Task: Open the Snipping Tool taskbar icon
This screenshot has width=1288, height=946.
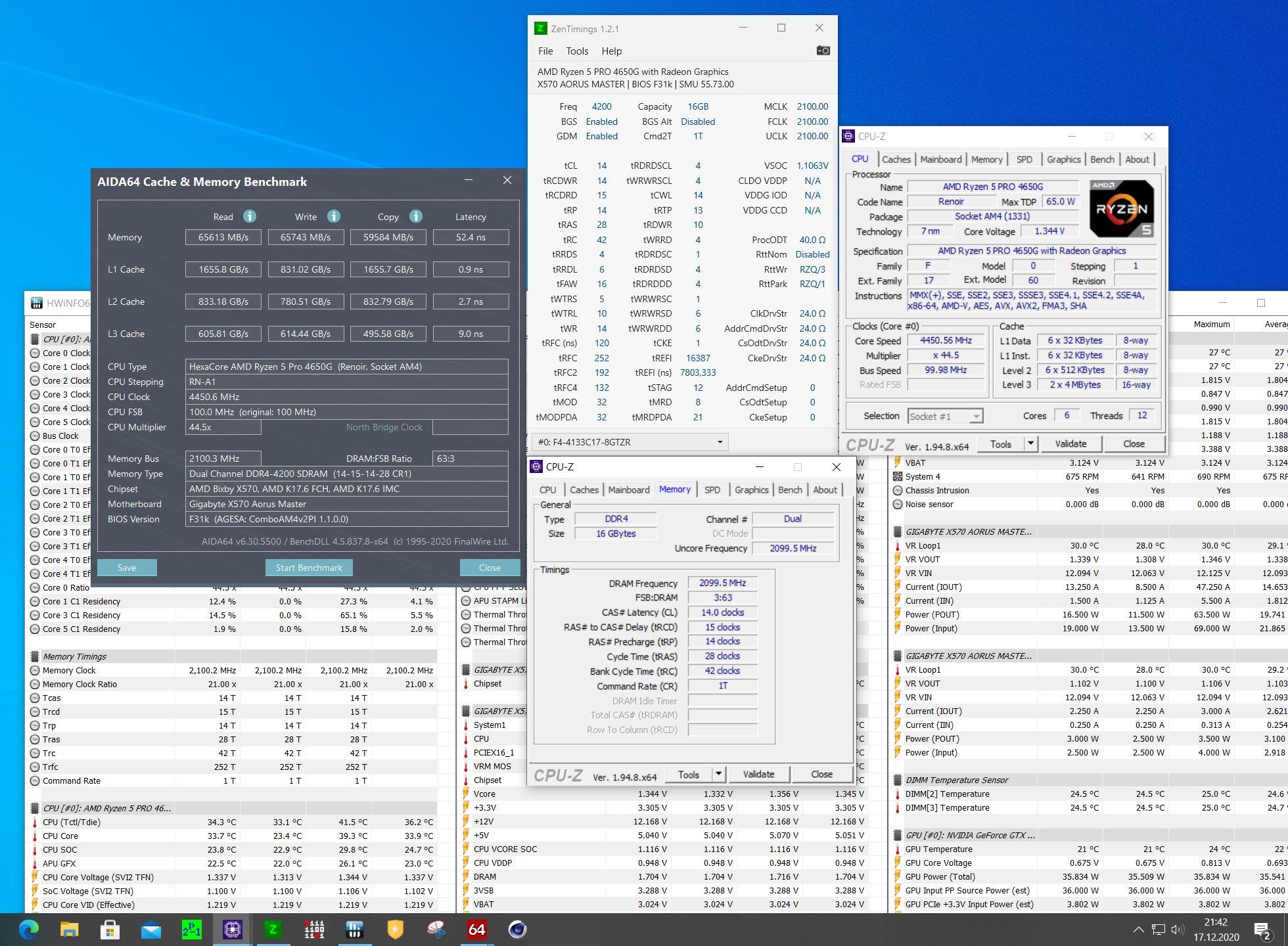Action: tap(436, 929)
